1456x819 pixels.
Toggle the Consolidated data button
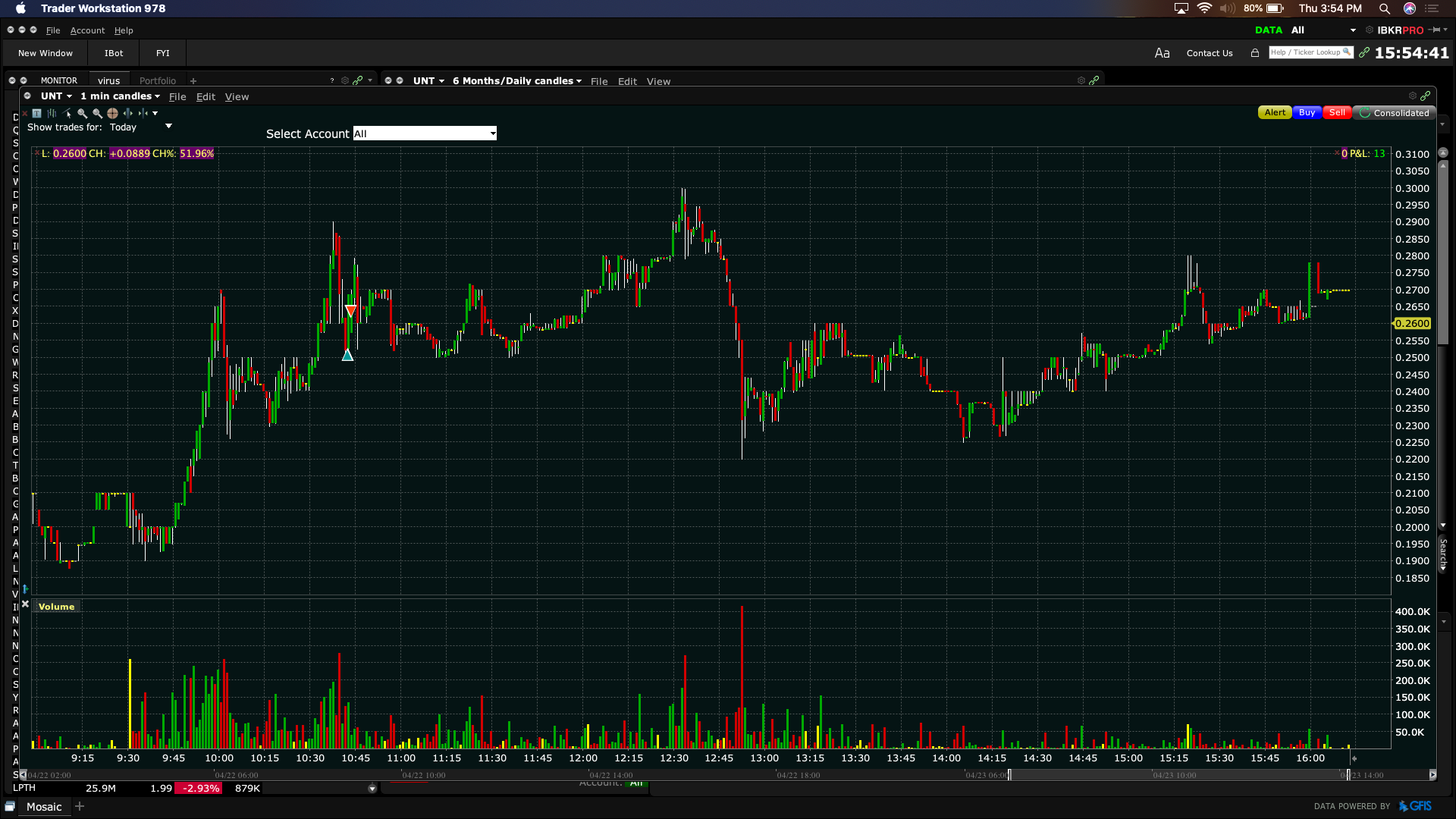pyautogui.click(x=1394, y=113)
